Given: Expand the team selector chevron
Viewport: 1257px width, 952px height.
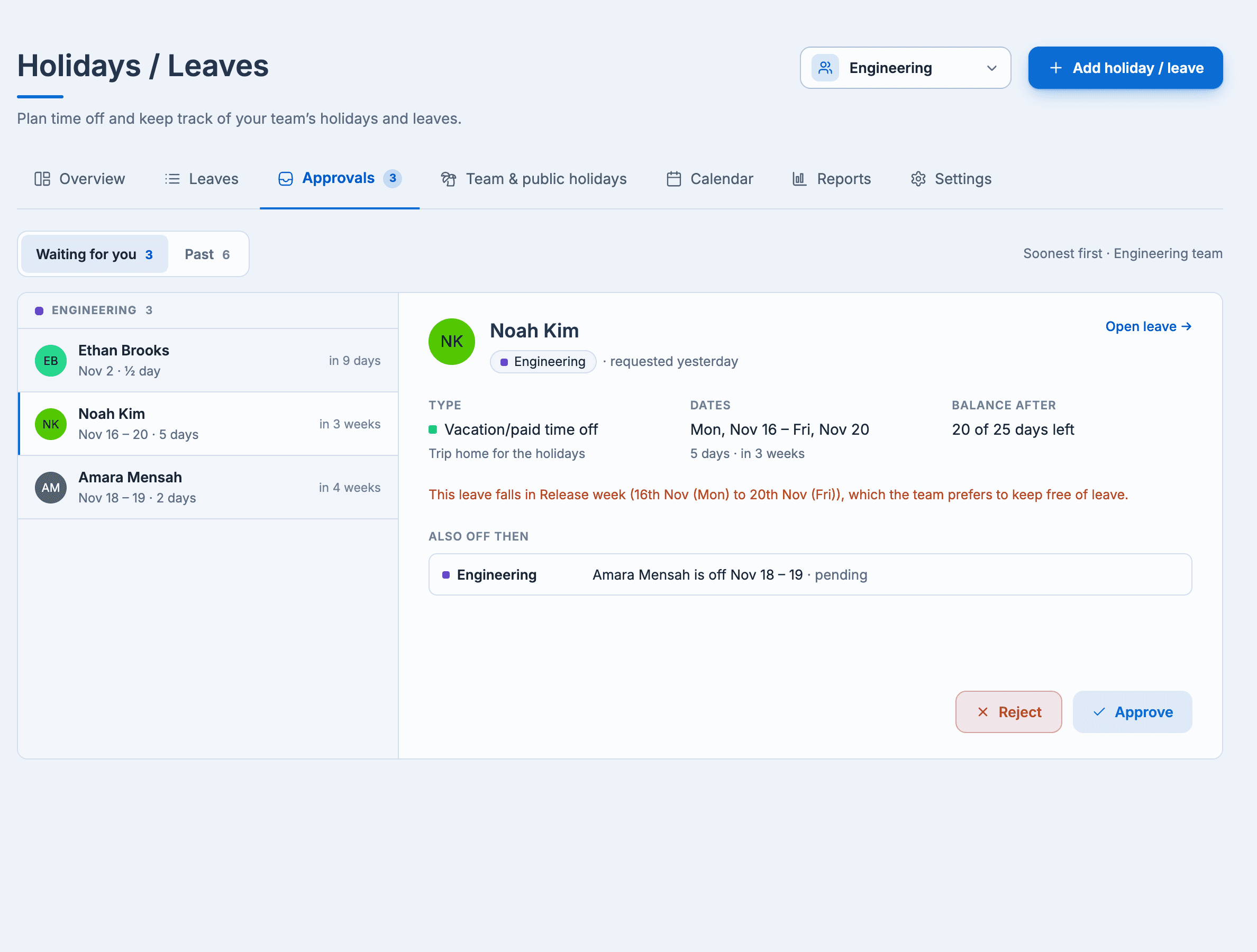Looking at the screenshot, I should click(991, 68).
